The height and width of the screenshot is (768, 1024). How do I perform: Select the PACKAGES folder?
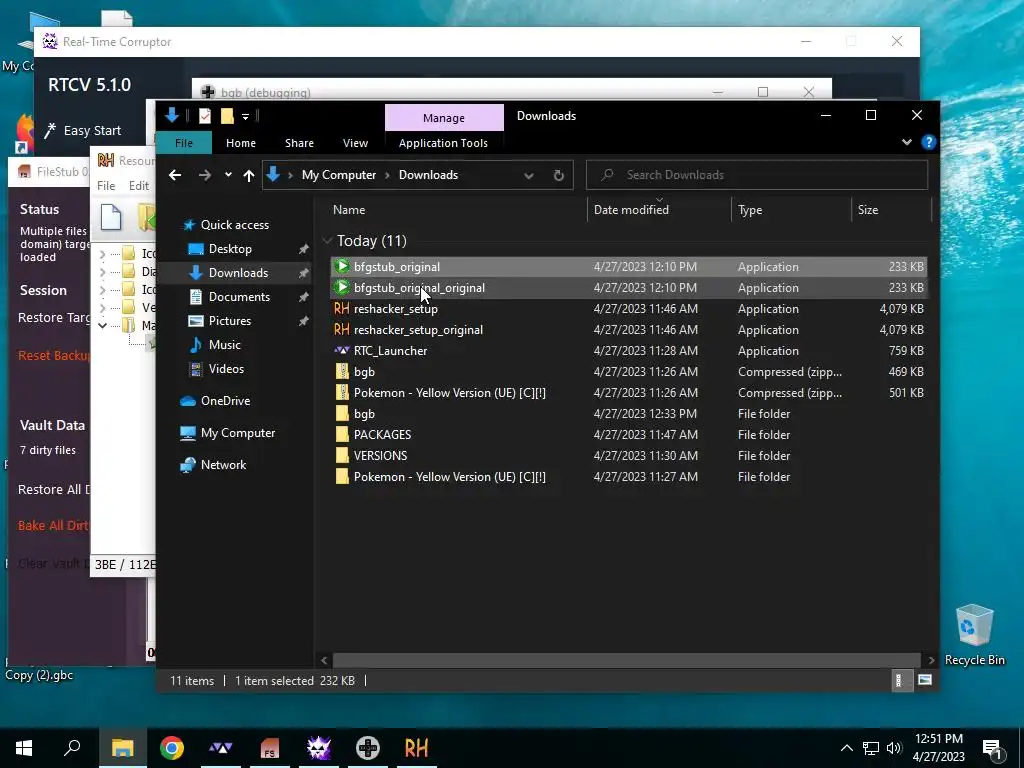628,434
